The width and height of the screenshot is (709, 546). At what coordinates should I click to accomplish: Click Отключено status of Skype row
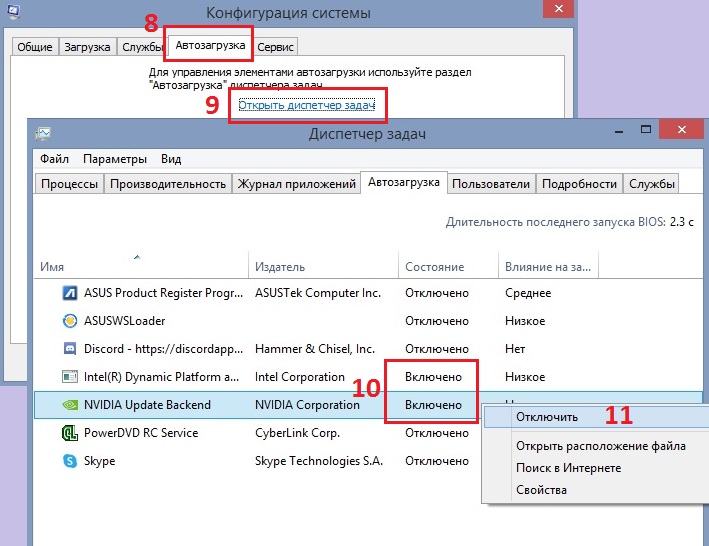[437, 461]
